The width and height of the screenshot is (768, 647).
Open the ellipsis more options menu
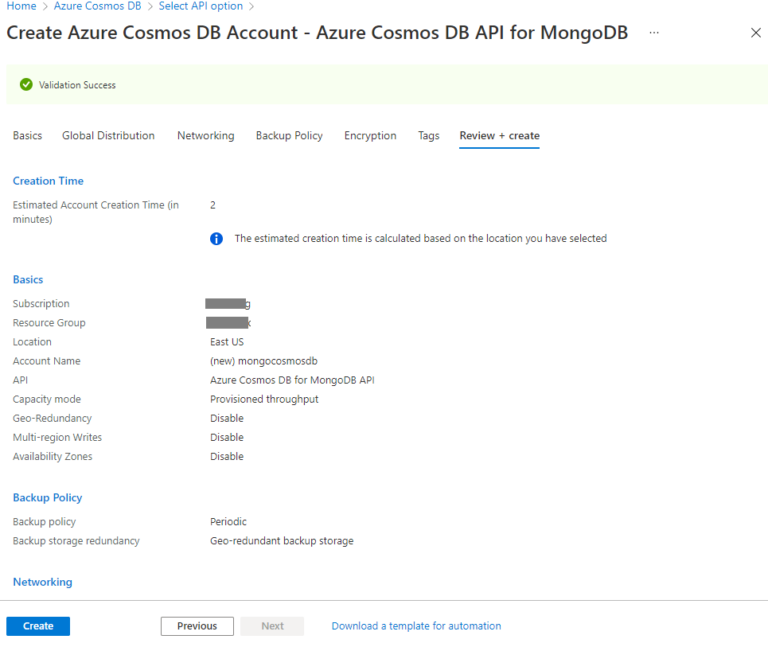point(654,33)
